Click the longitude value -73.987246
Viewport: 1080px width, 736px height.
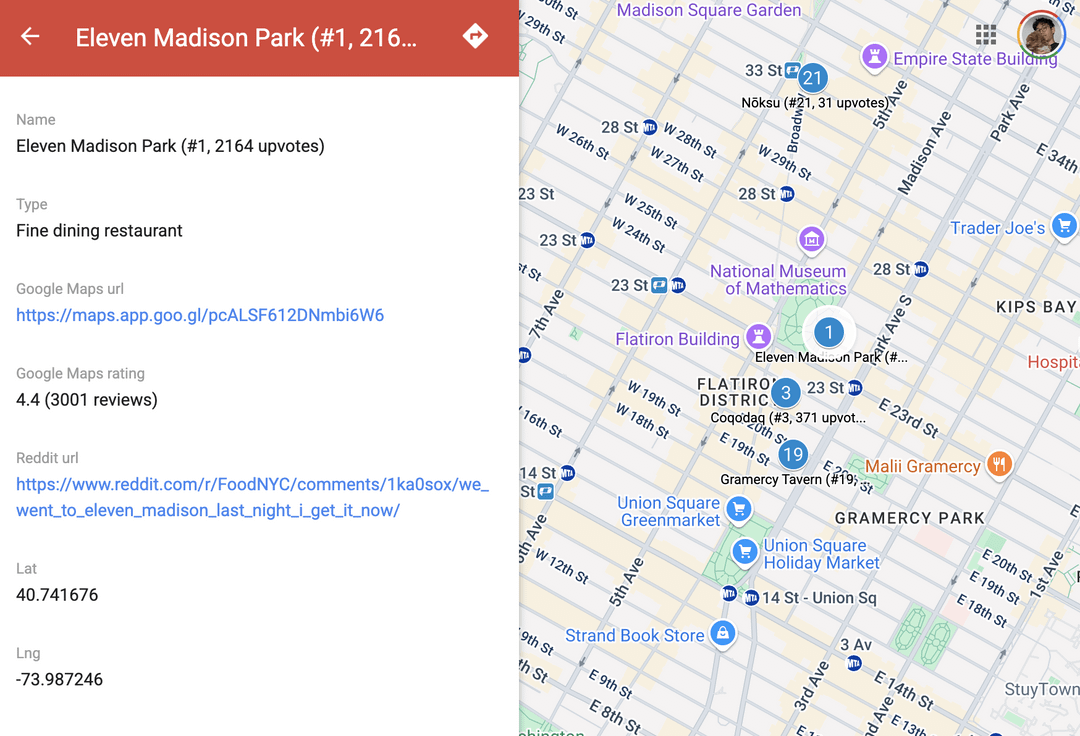coord(59,680)
